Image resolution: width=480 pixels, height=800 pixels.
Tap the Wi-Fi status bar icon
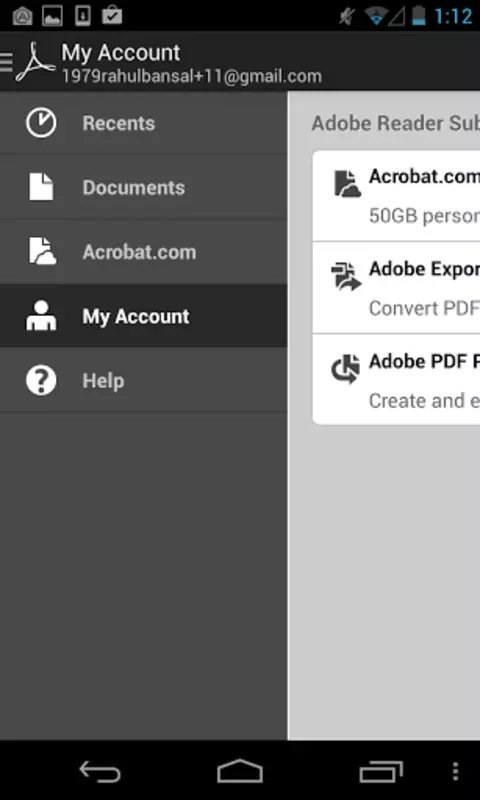(x=375, y=16)
